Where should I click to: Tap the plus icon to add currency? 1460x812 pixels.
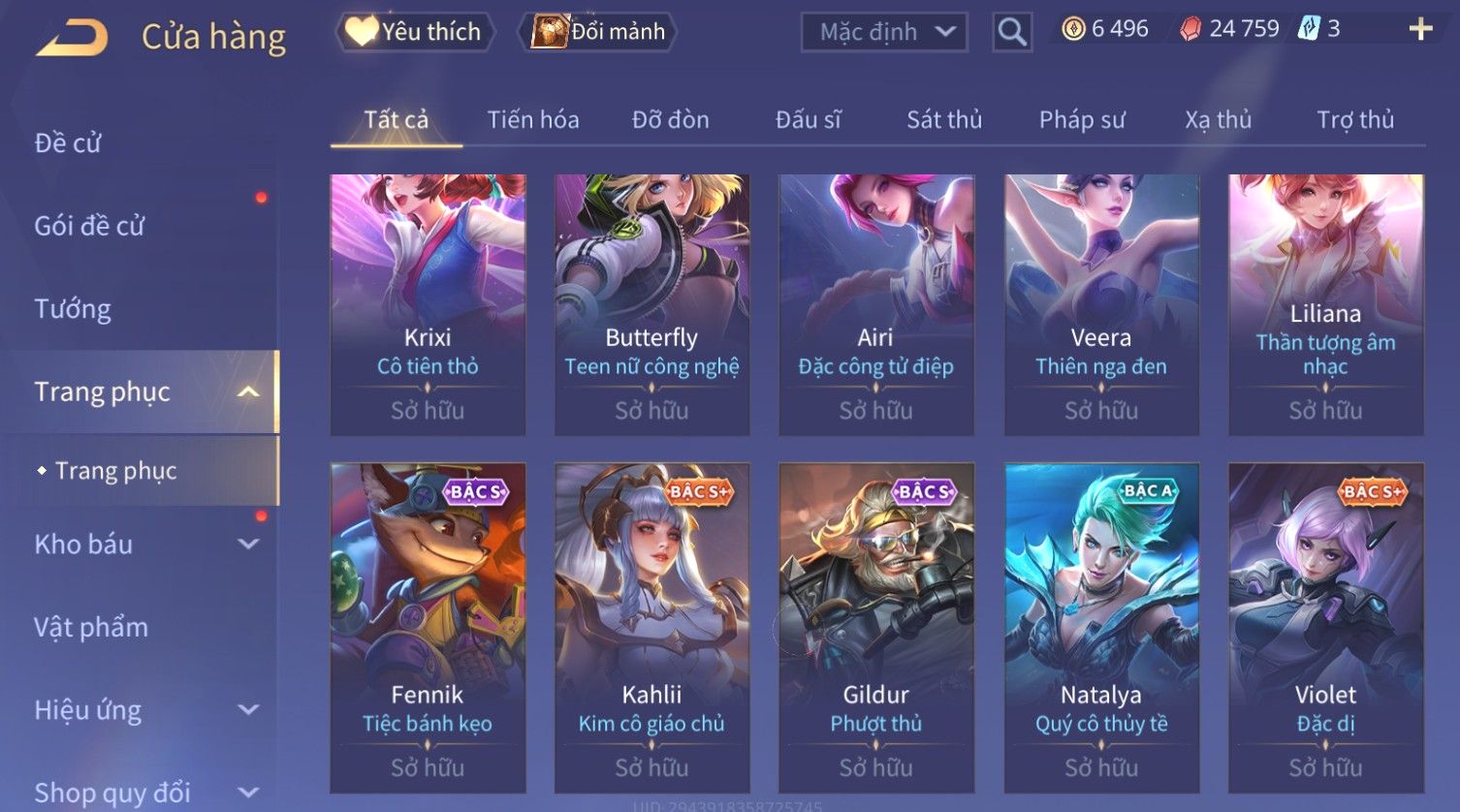1420,29
